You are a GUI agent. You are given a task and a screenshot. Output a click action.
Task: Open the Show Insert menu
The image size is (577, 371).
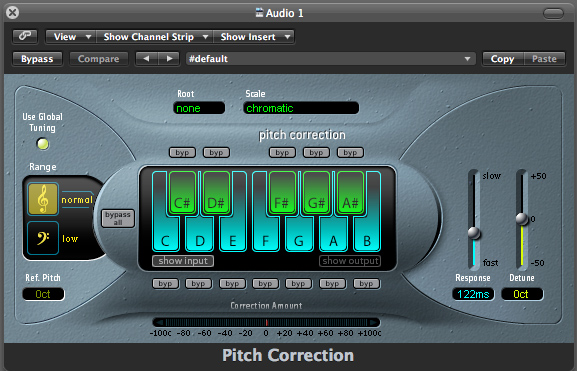tap(254, 37)
